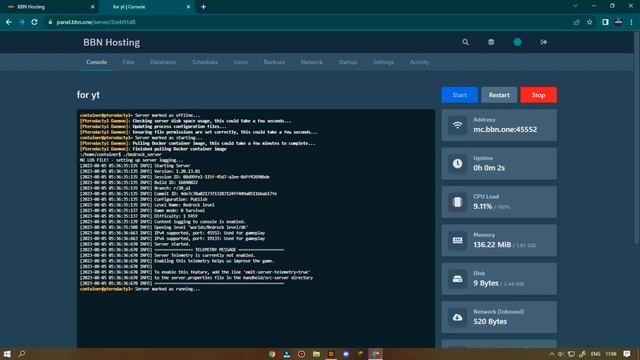Click the Memory module icon
This screenshot has height=360, width=640.
tap(457, 240)
